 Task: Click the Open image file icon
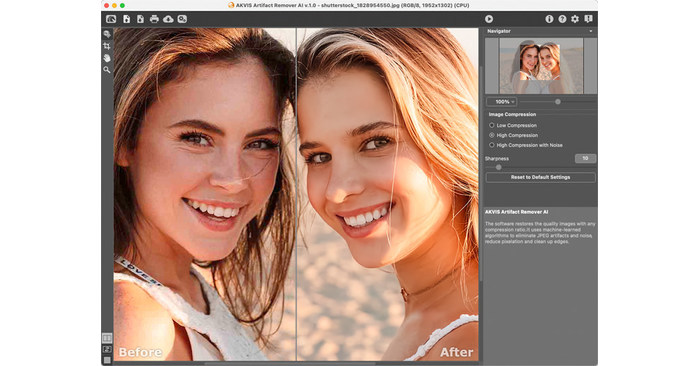[x=127, y=19]
